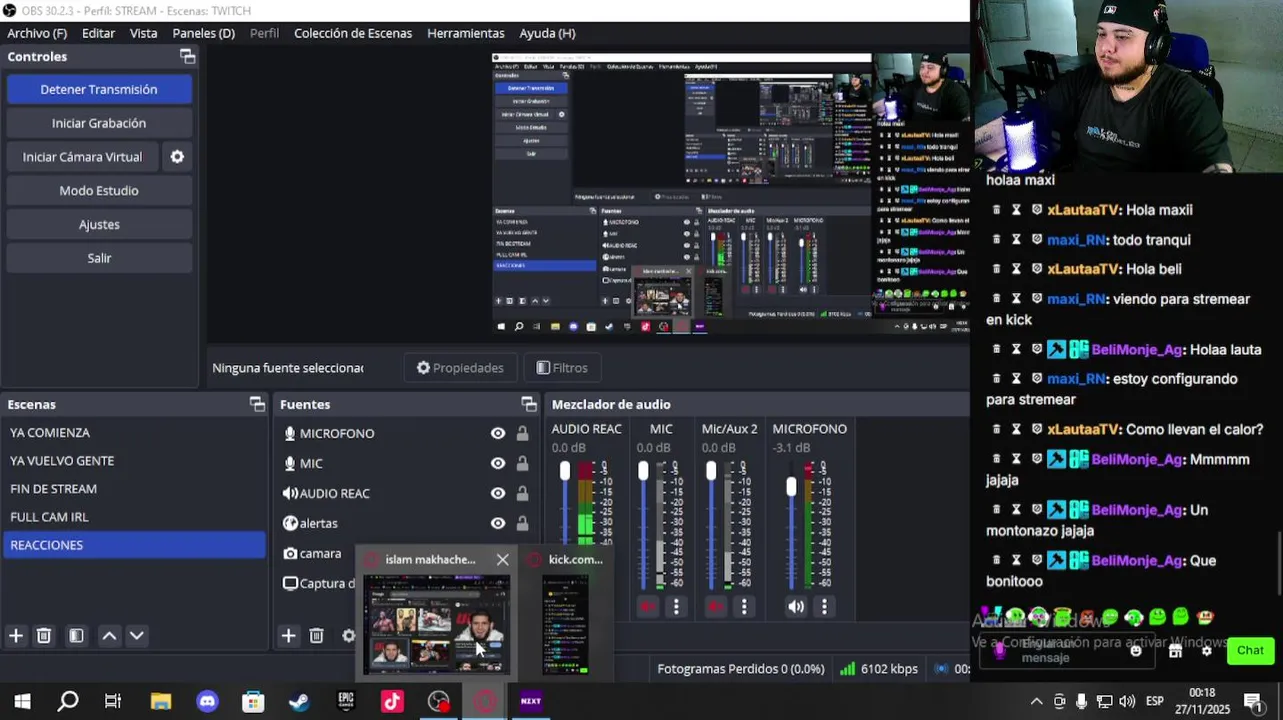Mute the MICROFONO mixer channel
The image size is (1283, 720).
pyautogui.click(x=796, y=606)
